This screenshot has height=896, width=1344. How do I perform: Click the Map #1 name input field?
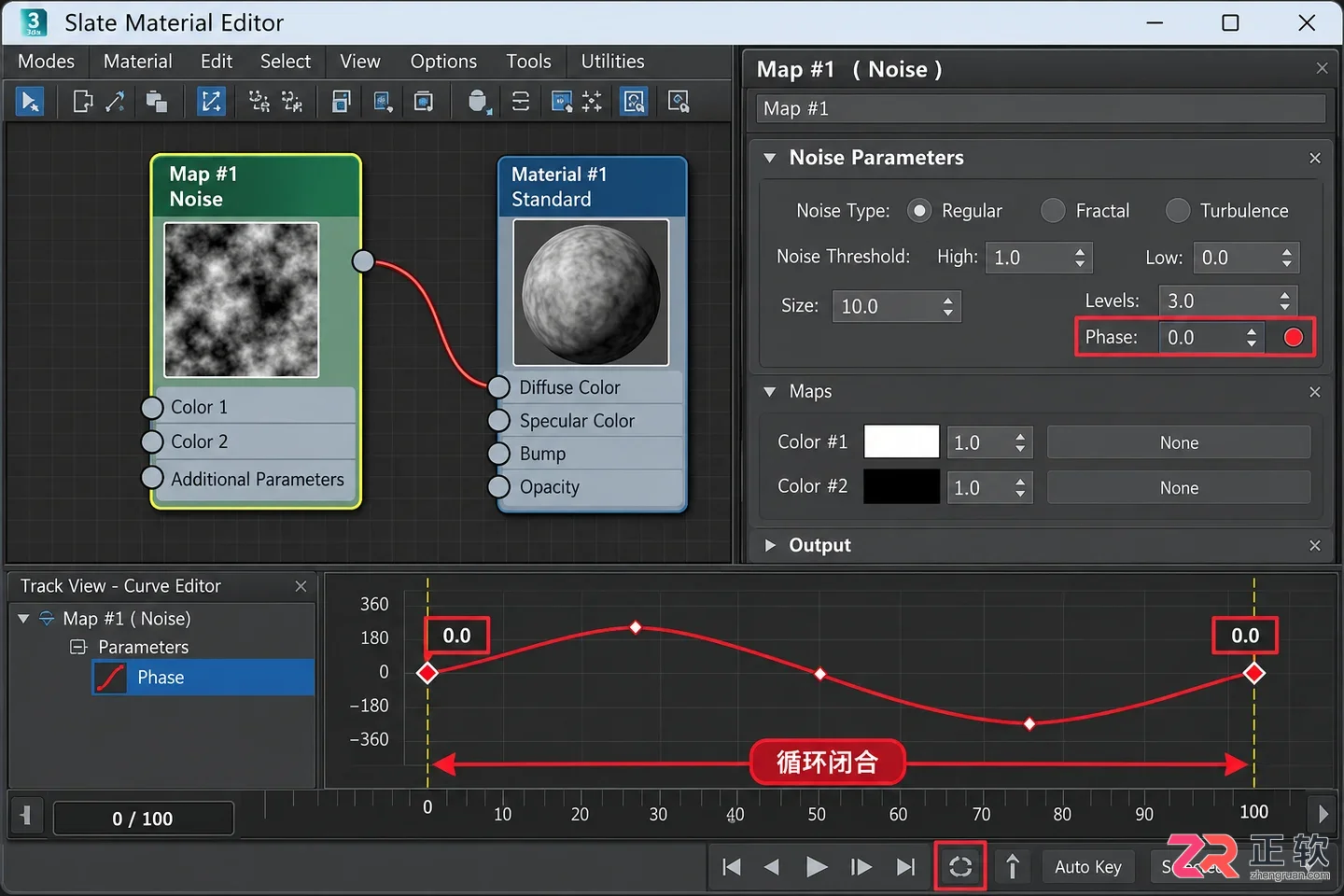[1041, 108]
